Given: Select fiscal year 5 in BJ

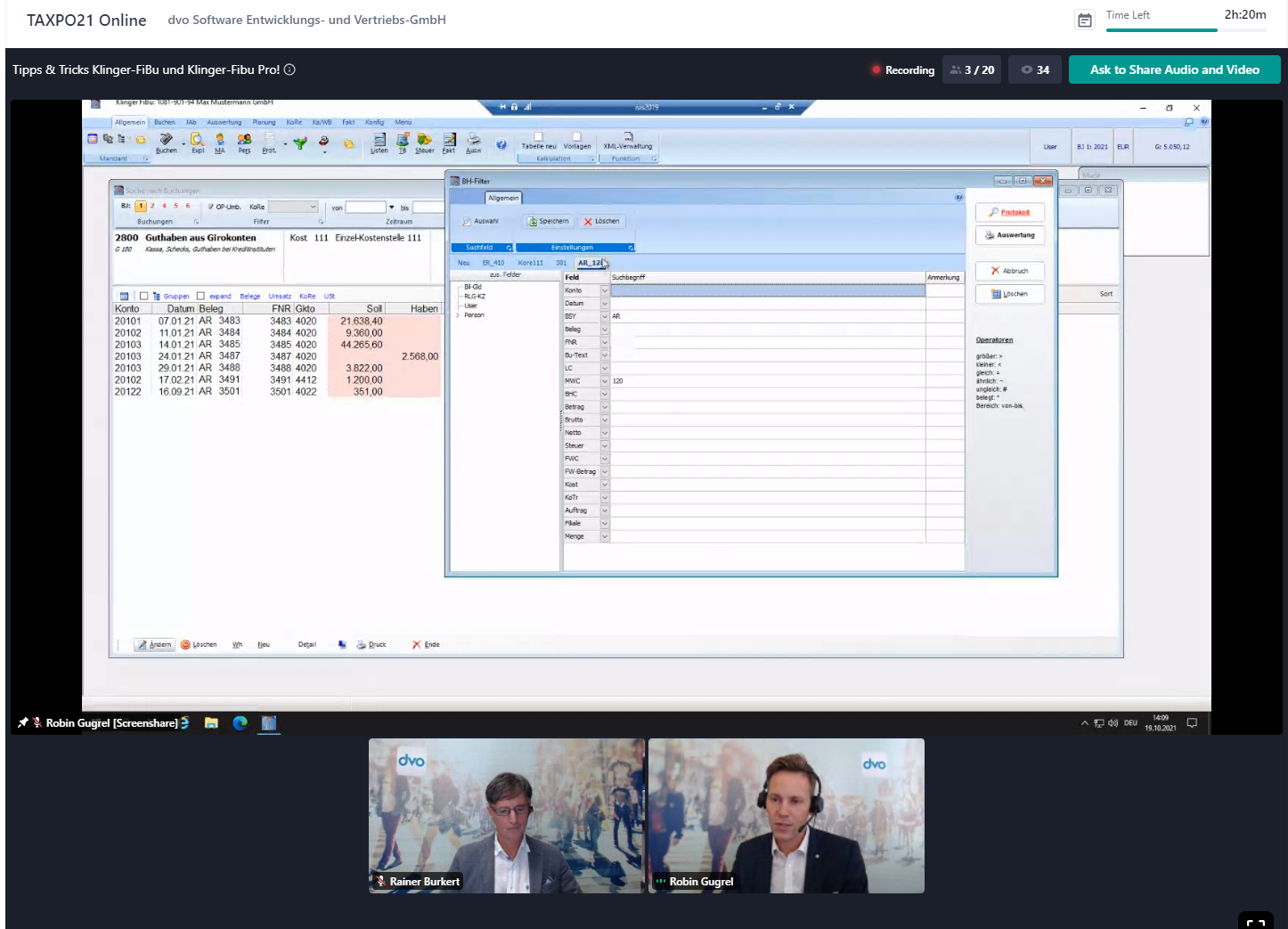Looking at the screenshot, I should tap(175, 206).
